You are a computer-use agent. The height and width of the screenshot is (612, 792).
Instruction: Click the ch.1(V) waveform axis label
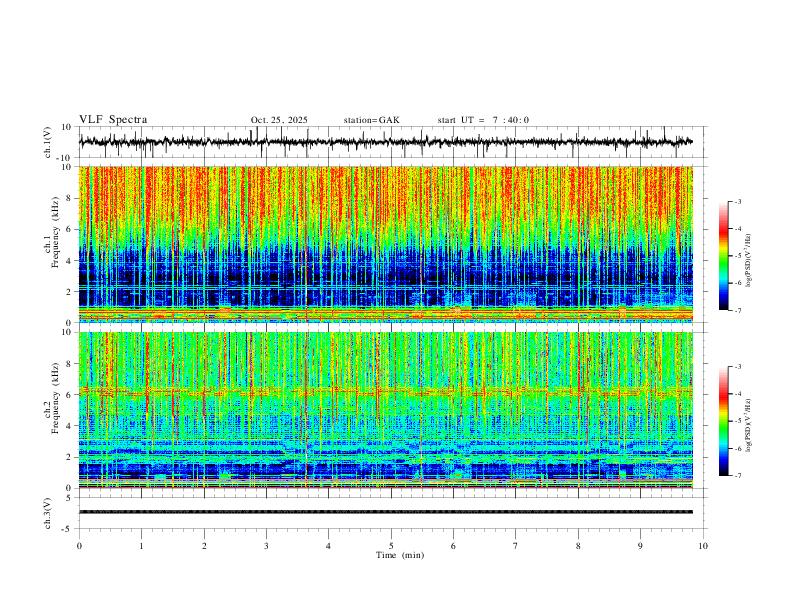48,142
